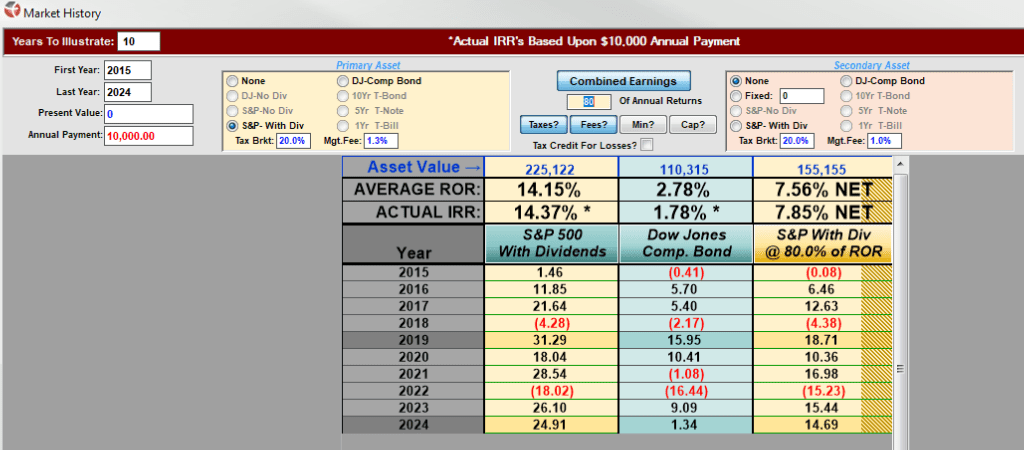
Task: Click the table vertical scrollbar thumb
Action: click(899, 370)
